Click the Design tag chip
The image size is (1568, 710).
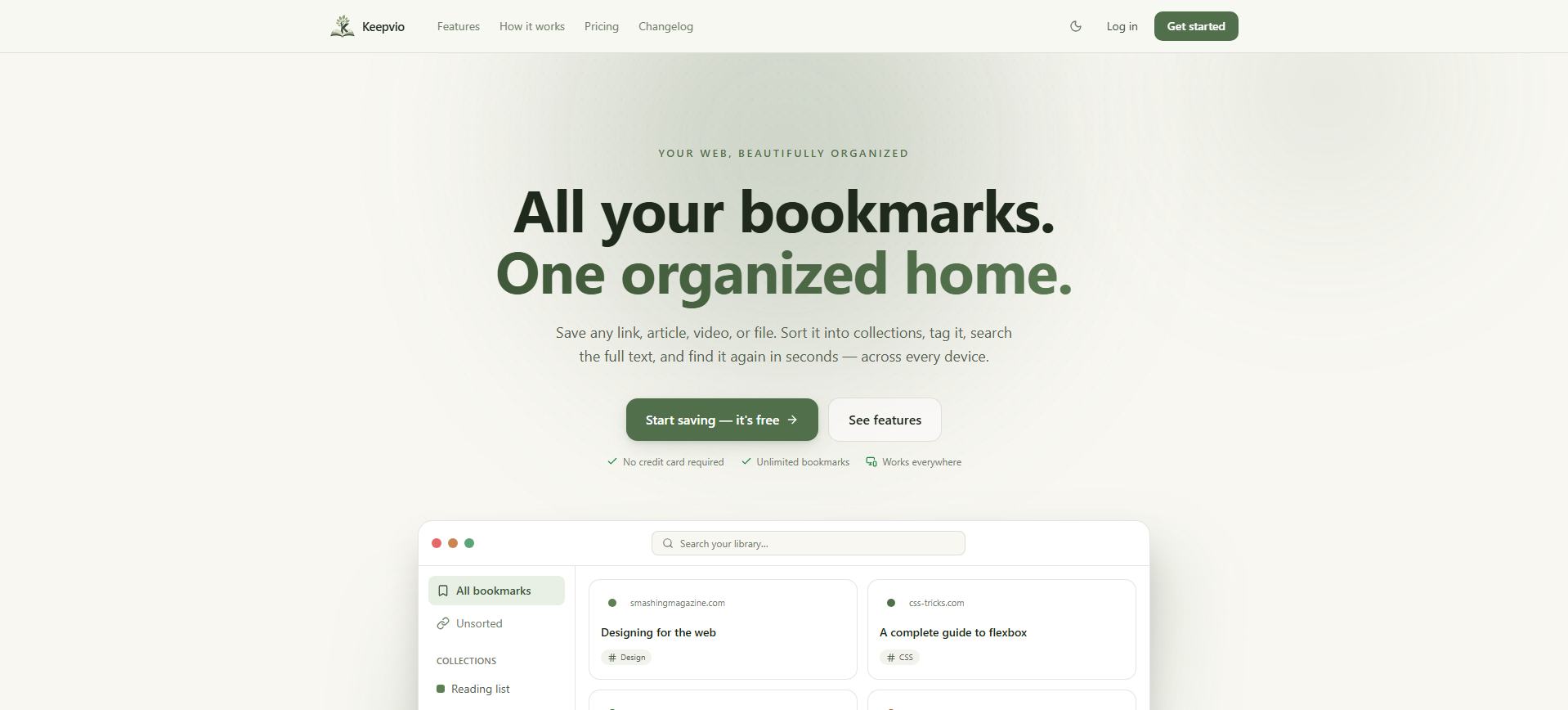click(x=626, y=657)
